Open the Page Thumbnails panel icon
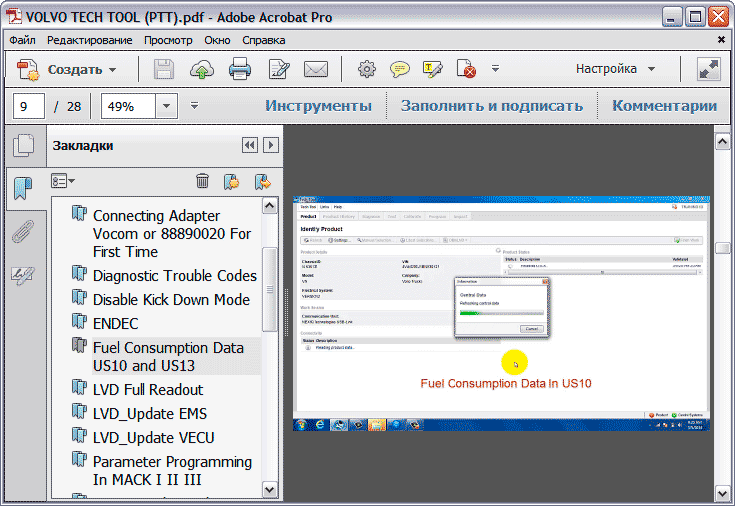The width and height of the screenshot is (735, 506). point(22,146)
